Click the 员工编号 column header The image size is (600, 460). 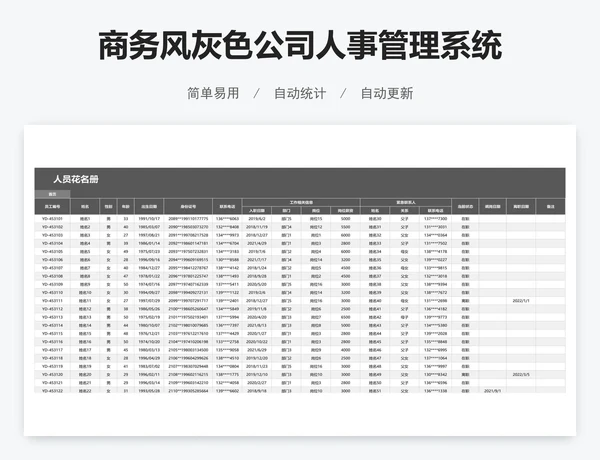52,206
